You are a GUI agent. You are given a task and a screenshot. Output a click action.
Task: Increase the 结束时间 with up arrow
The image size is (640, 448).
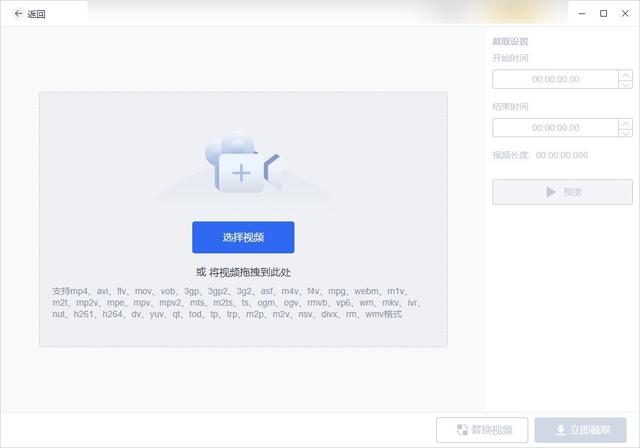[625, 123]
